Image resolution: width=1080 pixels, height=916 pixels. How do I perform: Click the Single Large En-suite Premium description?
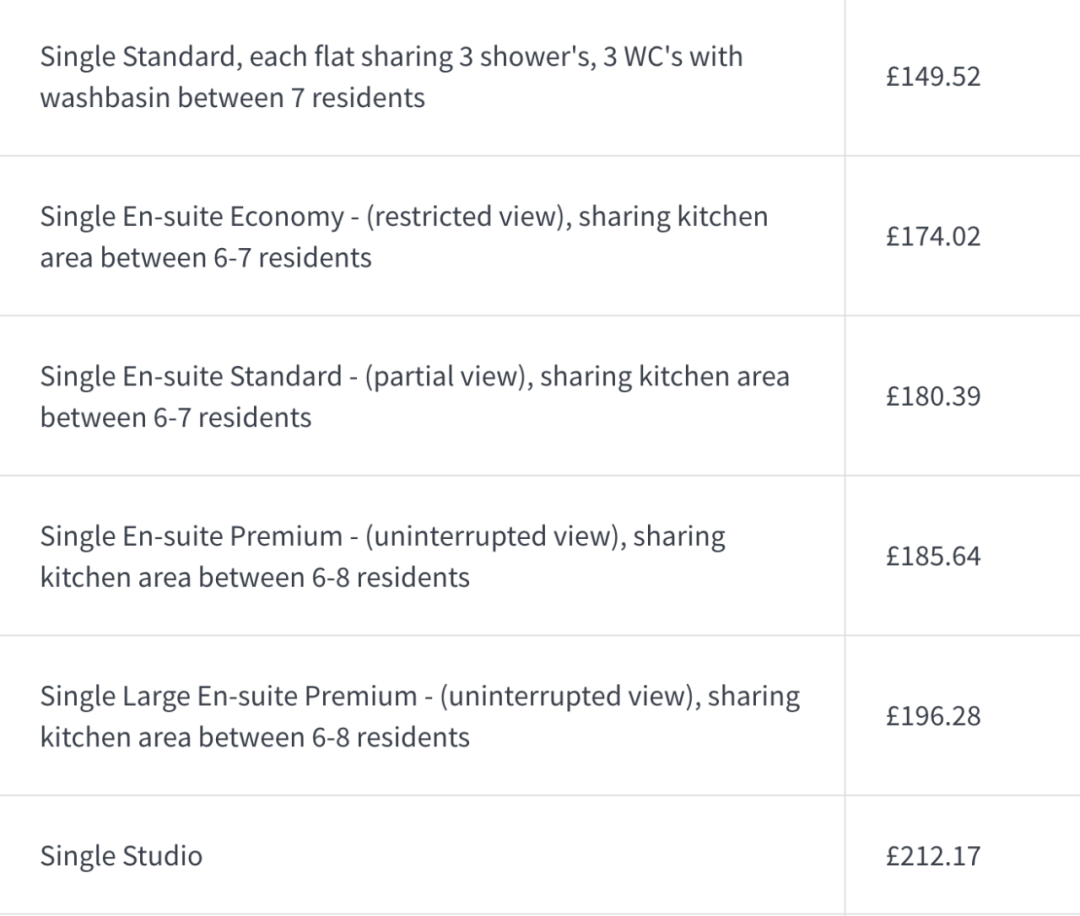click(x=420, y=717)
